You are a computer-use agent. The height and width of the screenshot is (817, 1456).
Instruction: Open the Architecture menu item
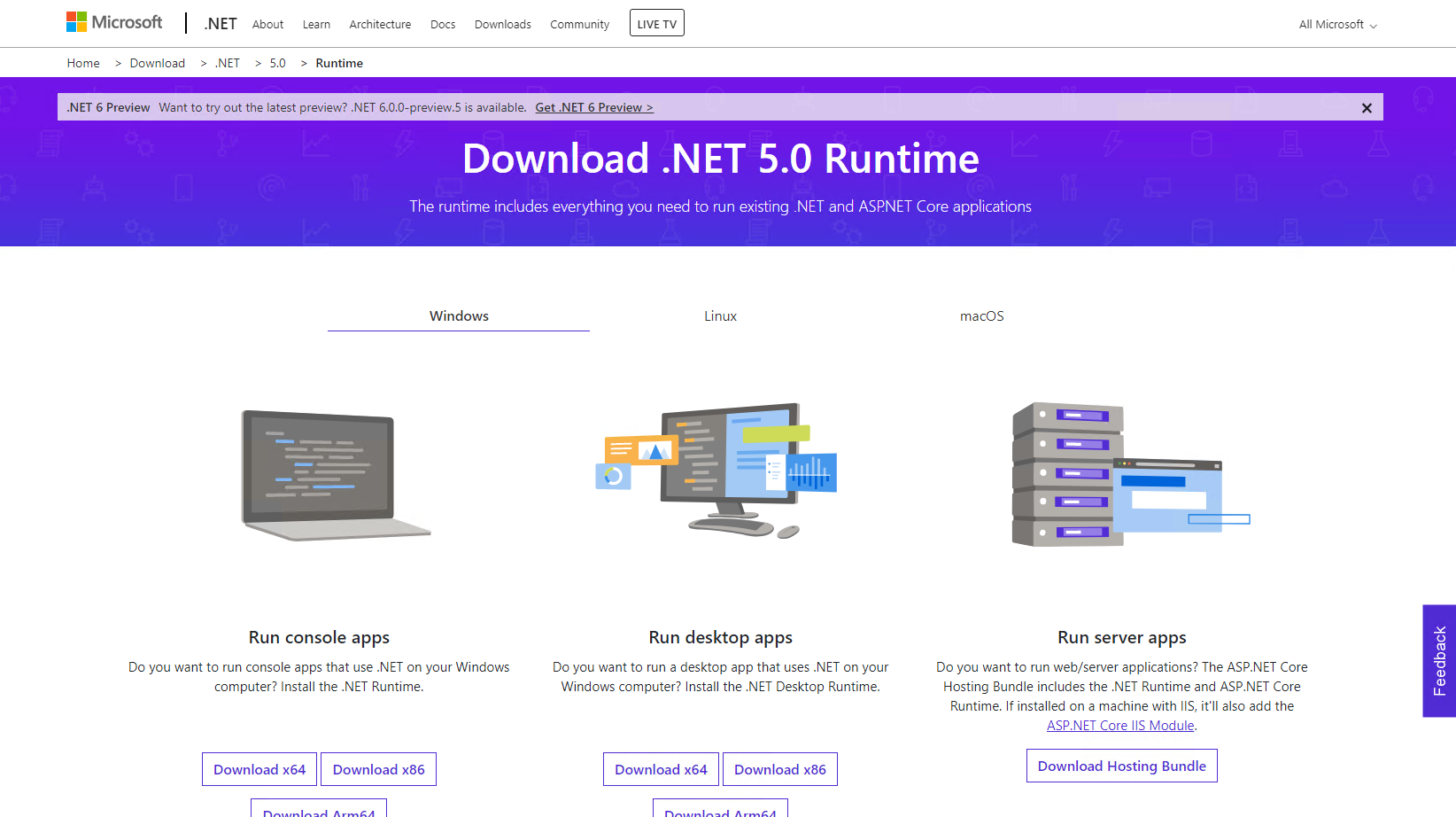pyautogui.click(x=380, y=25)
